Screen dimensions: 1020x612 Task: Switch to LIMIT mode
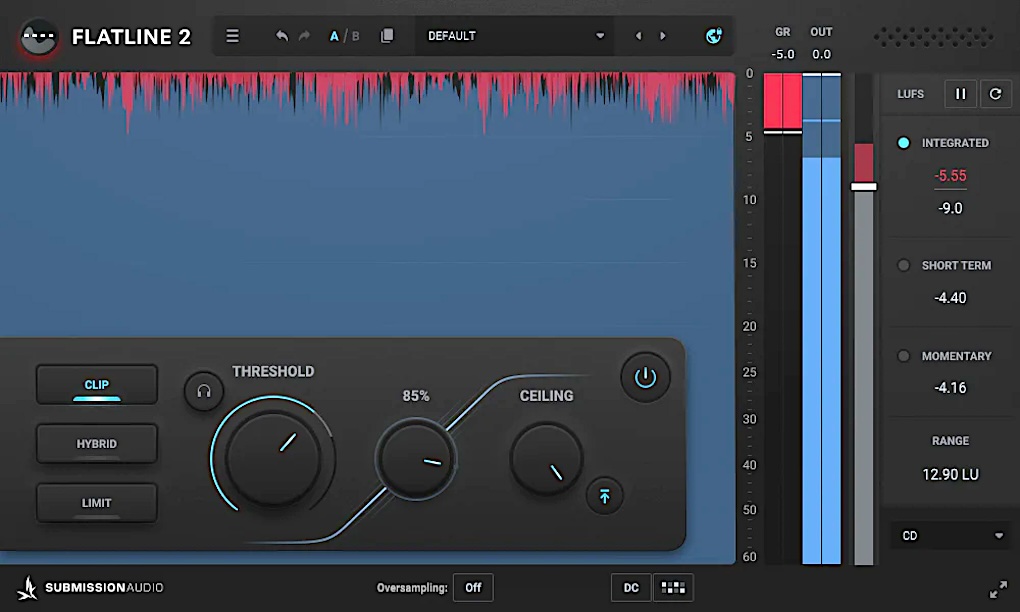96,502
